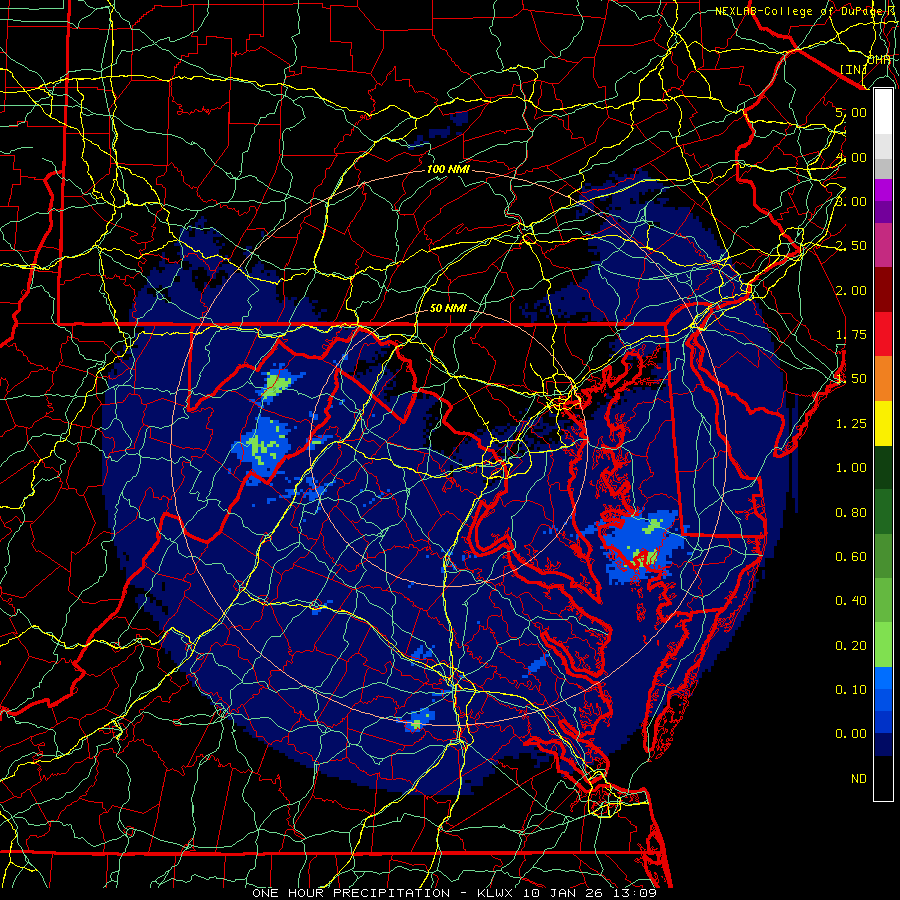Viewport: 900px width, 900px height.
Task: Click the "13:09" timestamp
Action: 634,893
